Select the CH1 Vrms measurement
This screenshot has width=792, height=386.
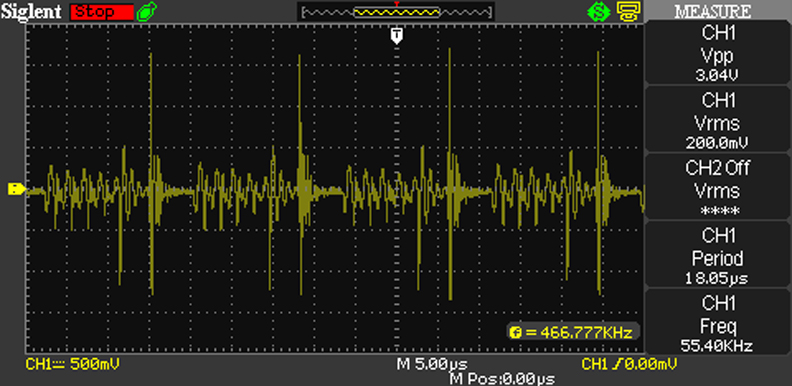point(719,119)
